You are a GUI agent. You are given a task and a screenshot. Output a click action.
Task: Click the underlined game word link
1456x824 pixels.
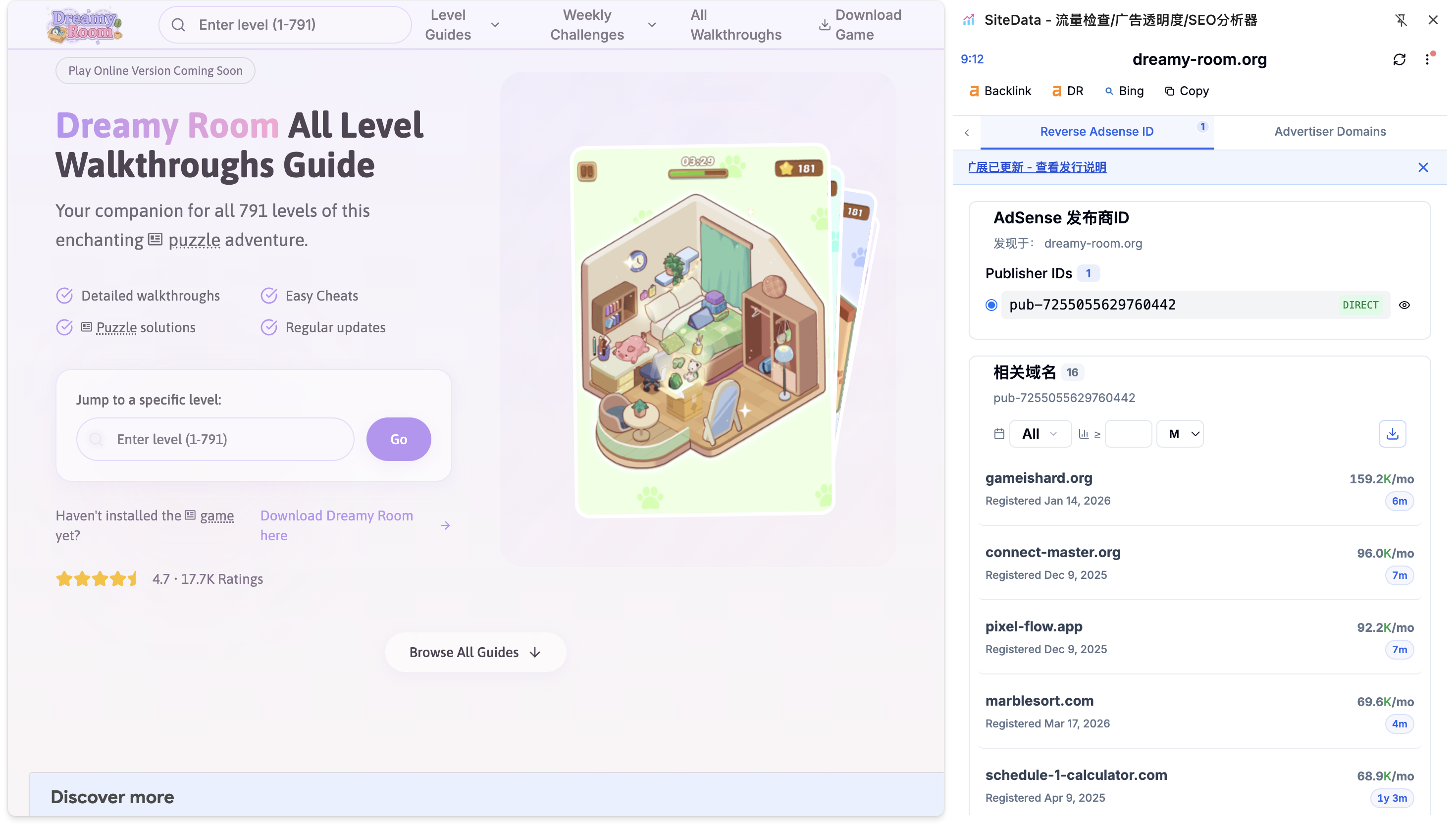click(217, 516)
